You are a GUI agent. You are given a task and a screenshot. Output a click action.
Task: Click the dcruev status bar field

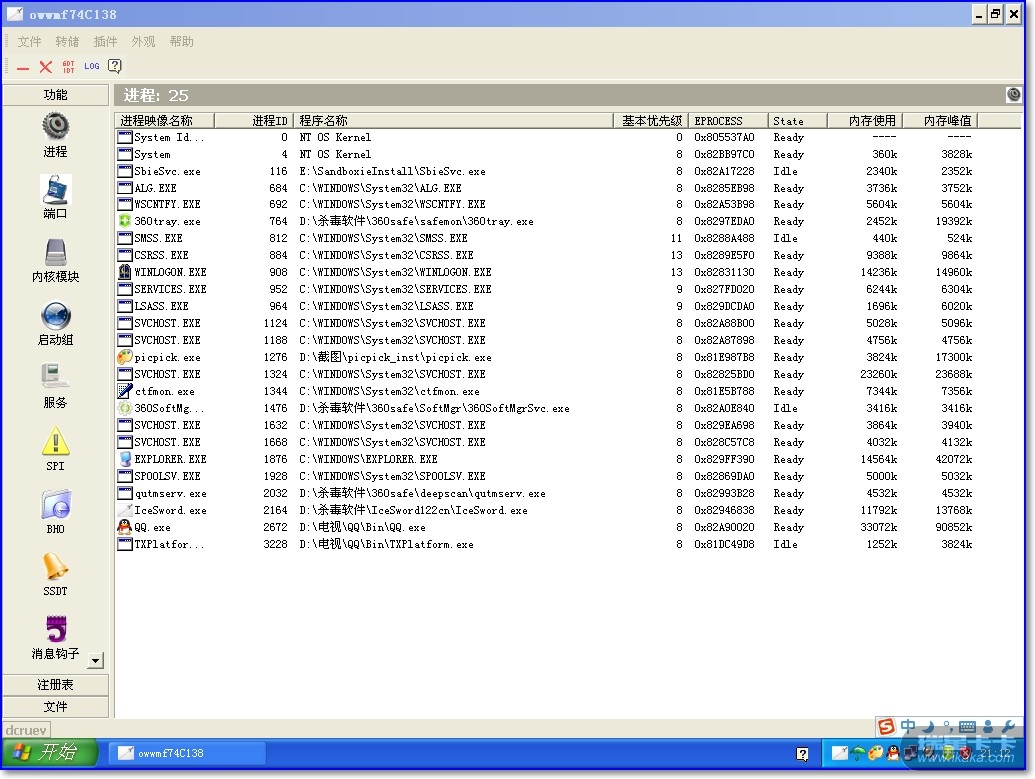26,730
